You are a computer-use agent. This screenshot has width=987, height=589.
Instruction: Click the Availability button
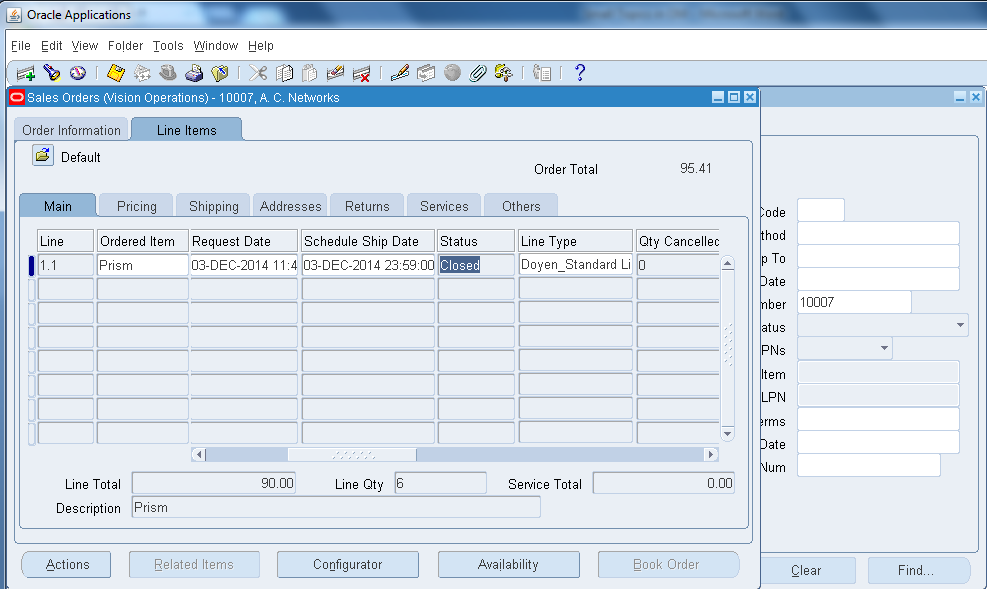pyautogui.click(x=509, y=564)
